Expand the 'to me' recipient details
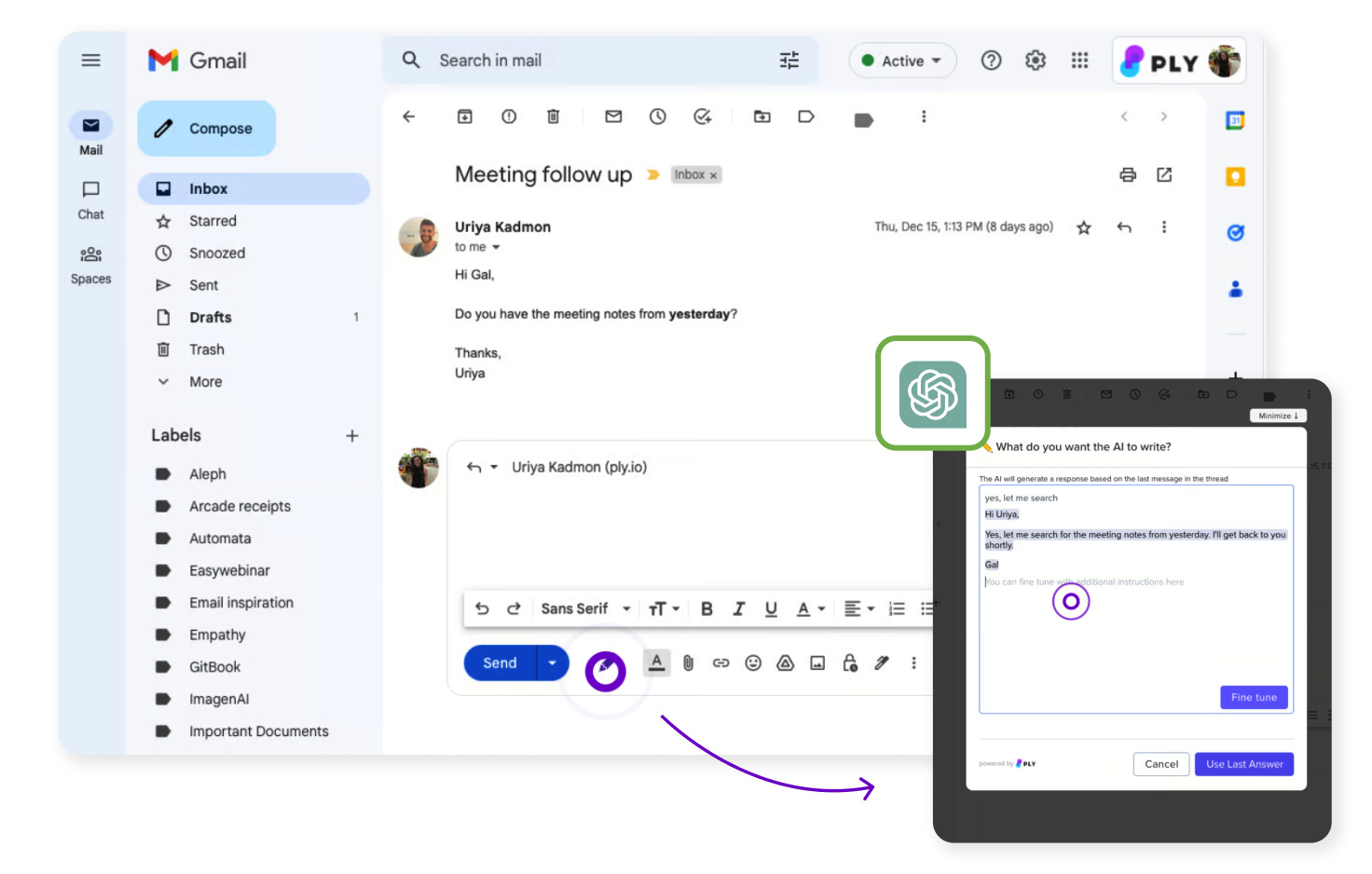This screenshot has width=1372, height=874. coord(496,248)
